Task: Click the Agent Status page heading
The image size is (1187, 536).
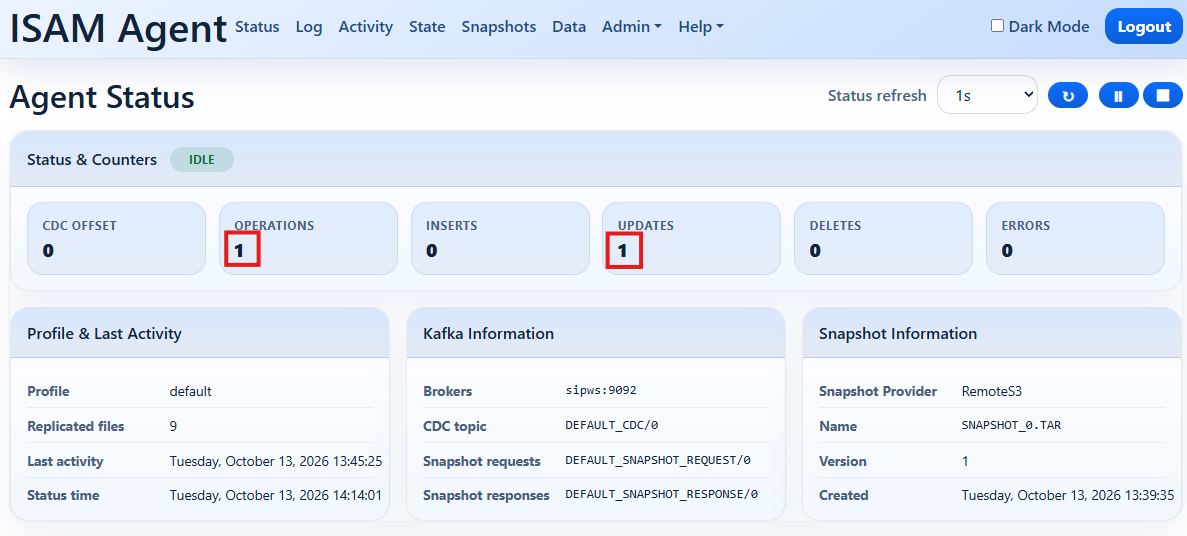Action: tap(102, 98)
